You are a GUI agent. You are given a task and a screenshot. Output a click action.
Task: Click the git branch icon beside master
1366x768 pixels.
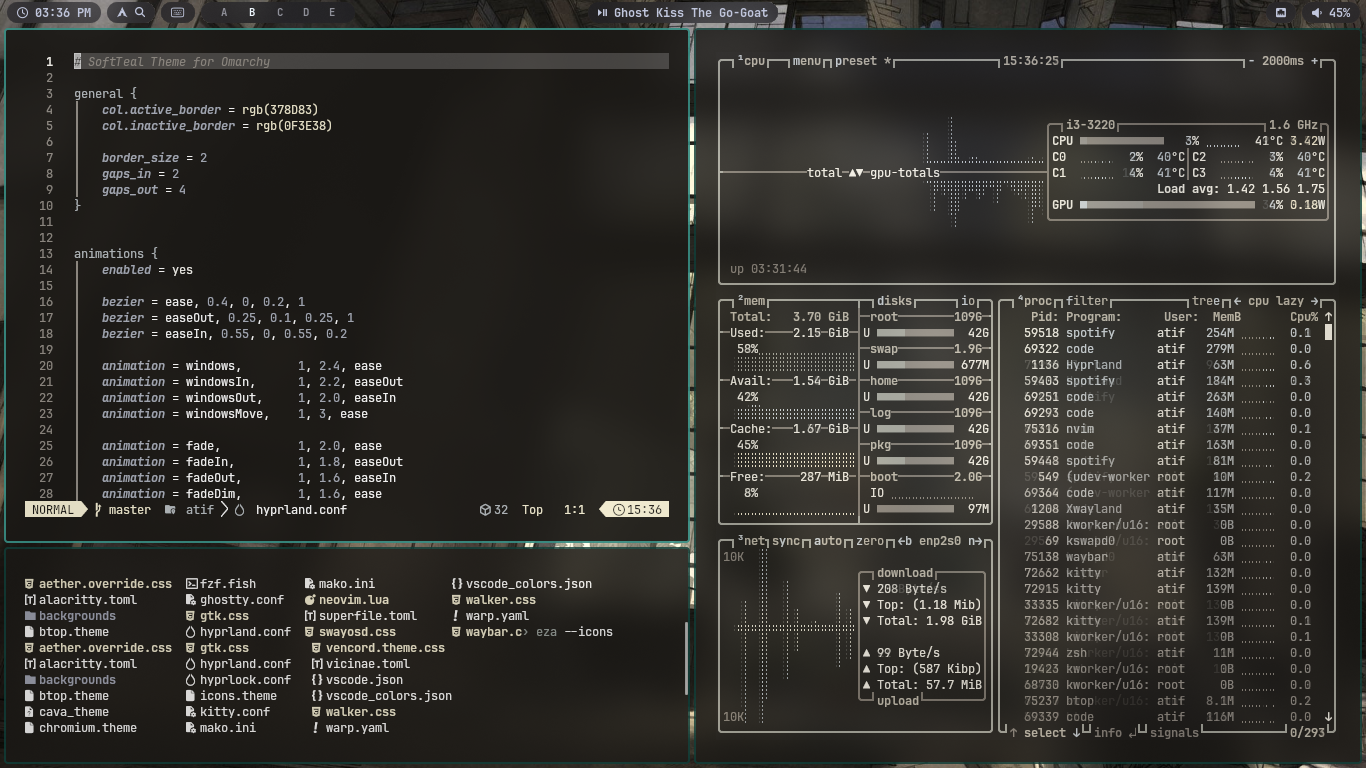click(x=98, y=510)
